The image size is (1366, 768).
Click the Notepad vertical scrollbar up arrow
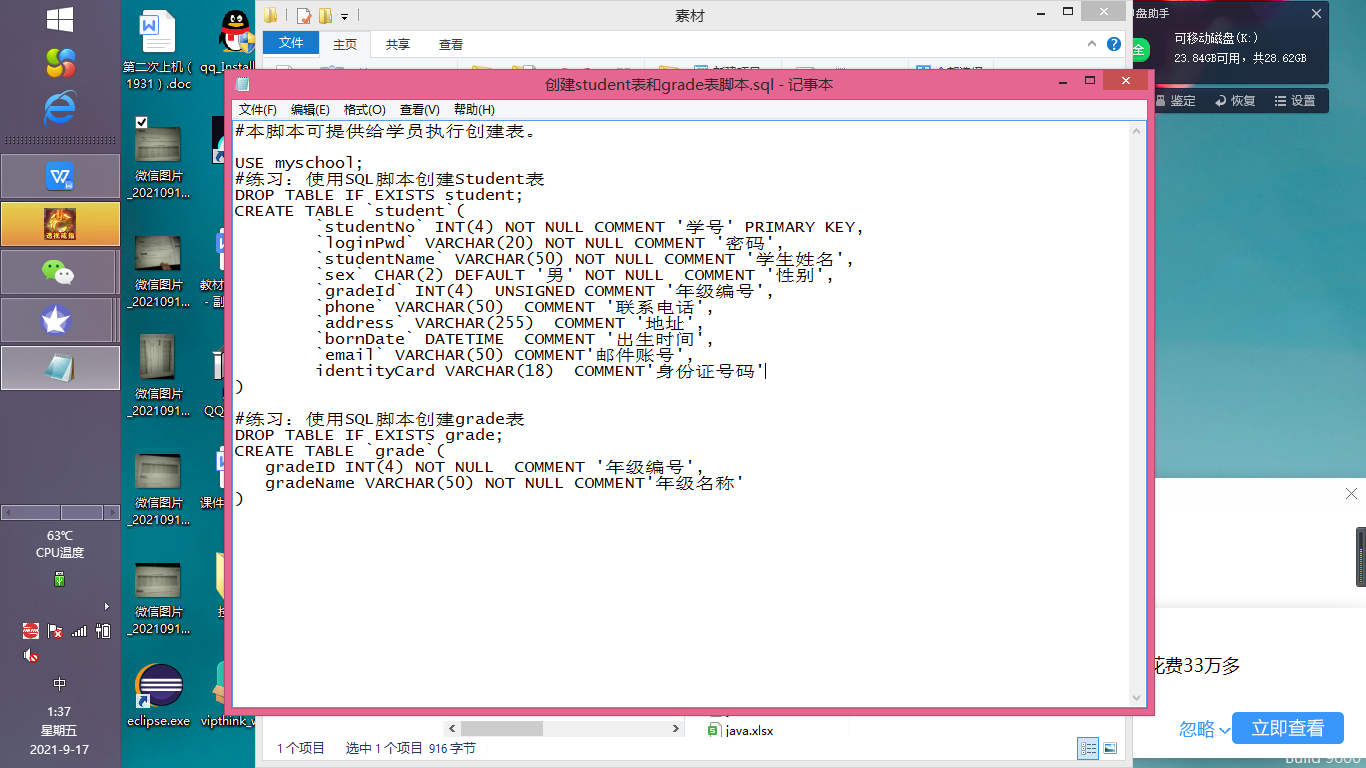(1137, 131)
